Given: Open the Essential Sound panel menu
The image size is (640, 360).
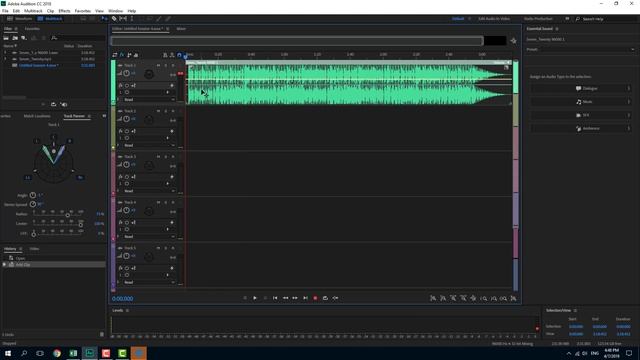Looking at the screenshot, I should pos(557,29).
